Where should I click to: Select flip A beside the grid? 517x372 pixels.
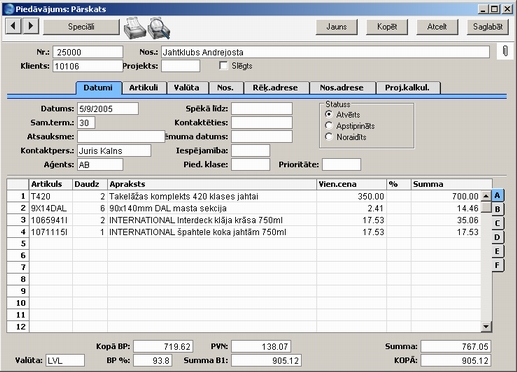497,195
